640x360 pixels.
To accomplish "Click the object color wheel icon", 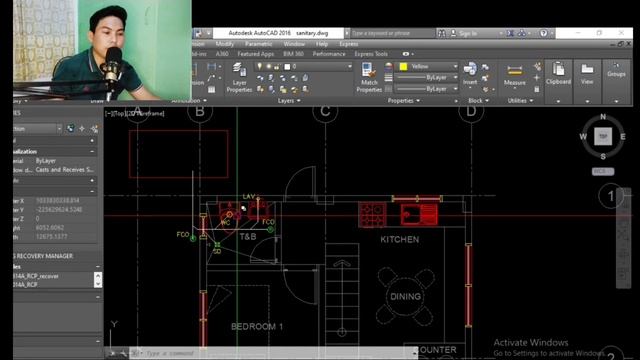I will coord(389,67).
